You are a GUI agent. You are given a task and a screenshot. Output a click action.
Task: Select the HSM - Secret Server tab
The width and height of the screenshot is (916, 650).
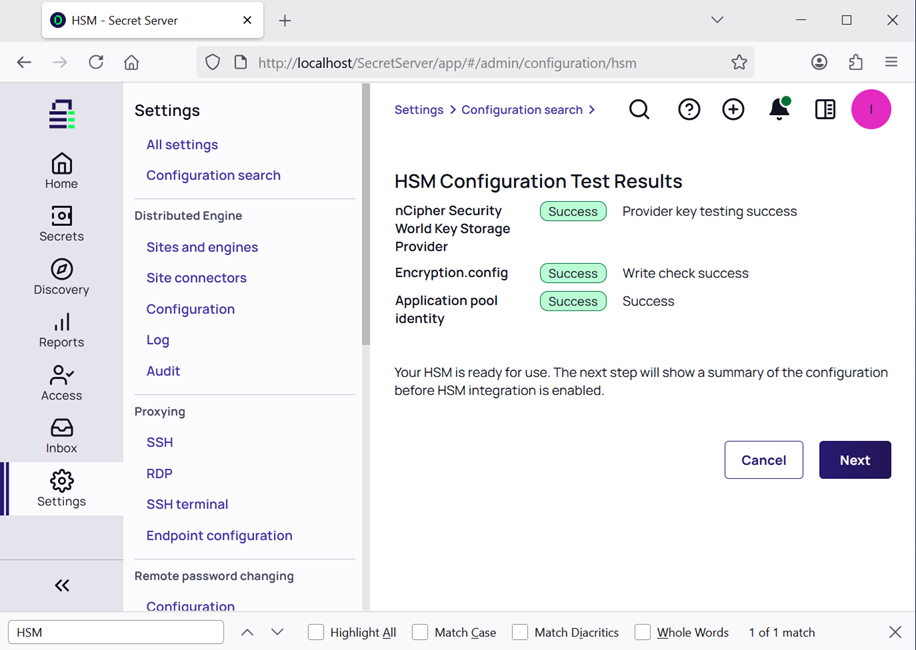click(x=152, y=20)
